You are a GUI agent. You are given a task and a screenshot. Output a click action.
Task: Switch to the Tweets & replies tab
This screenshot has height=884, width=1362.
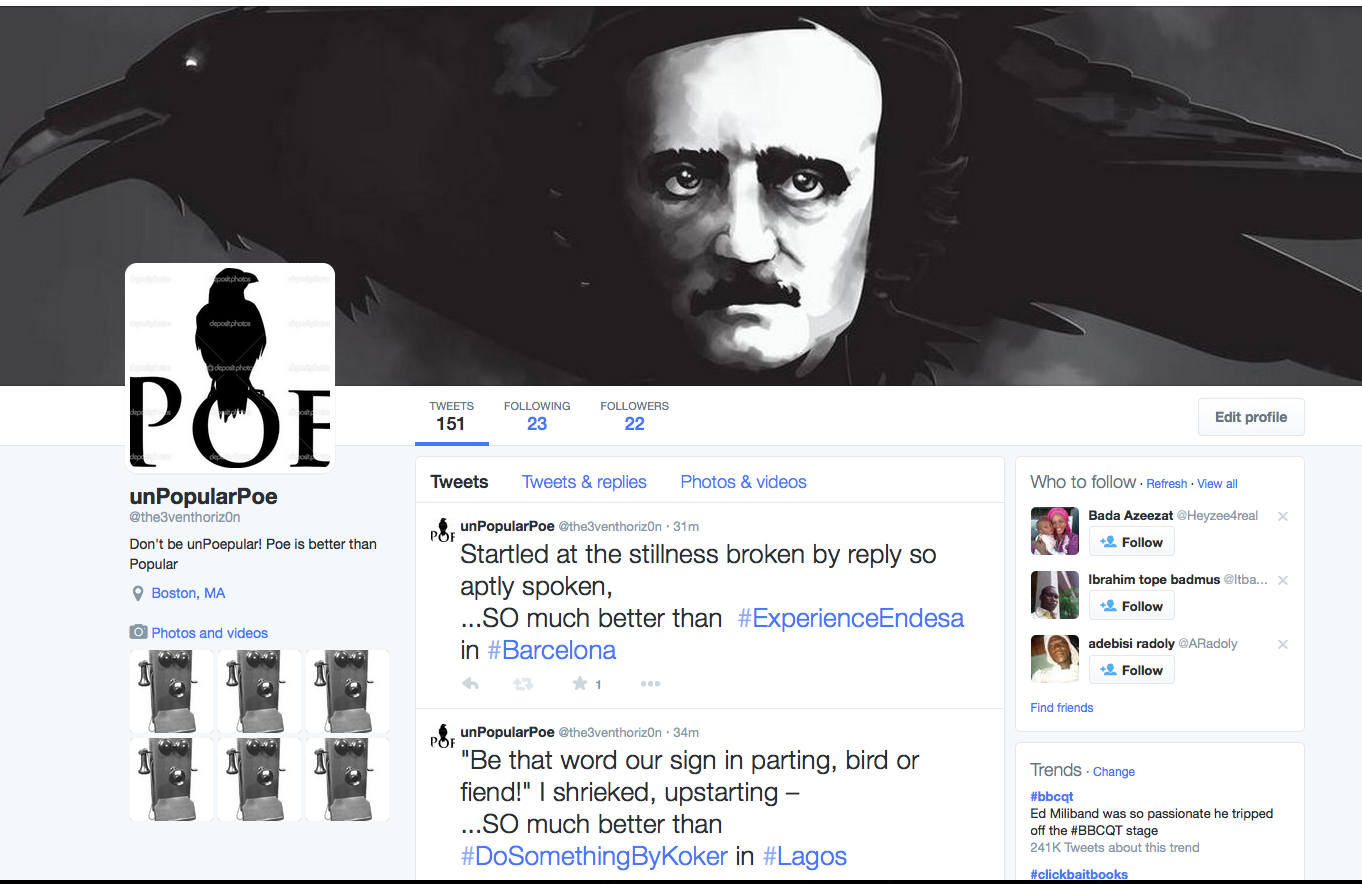[584, 482]
